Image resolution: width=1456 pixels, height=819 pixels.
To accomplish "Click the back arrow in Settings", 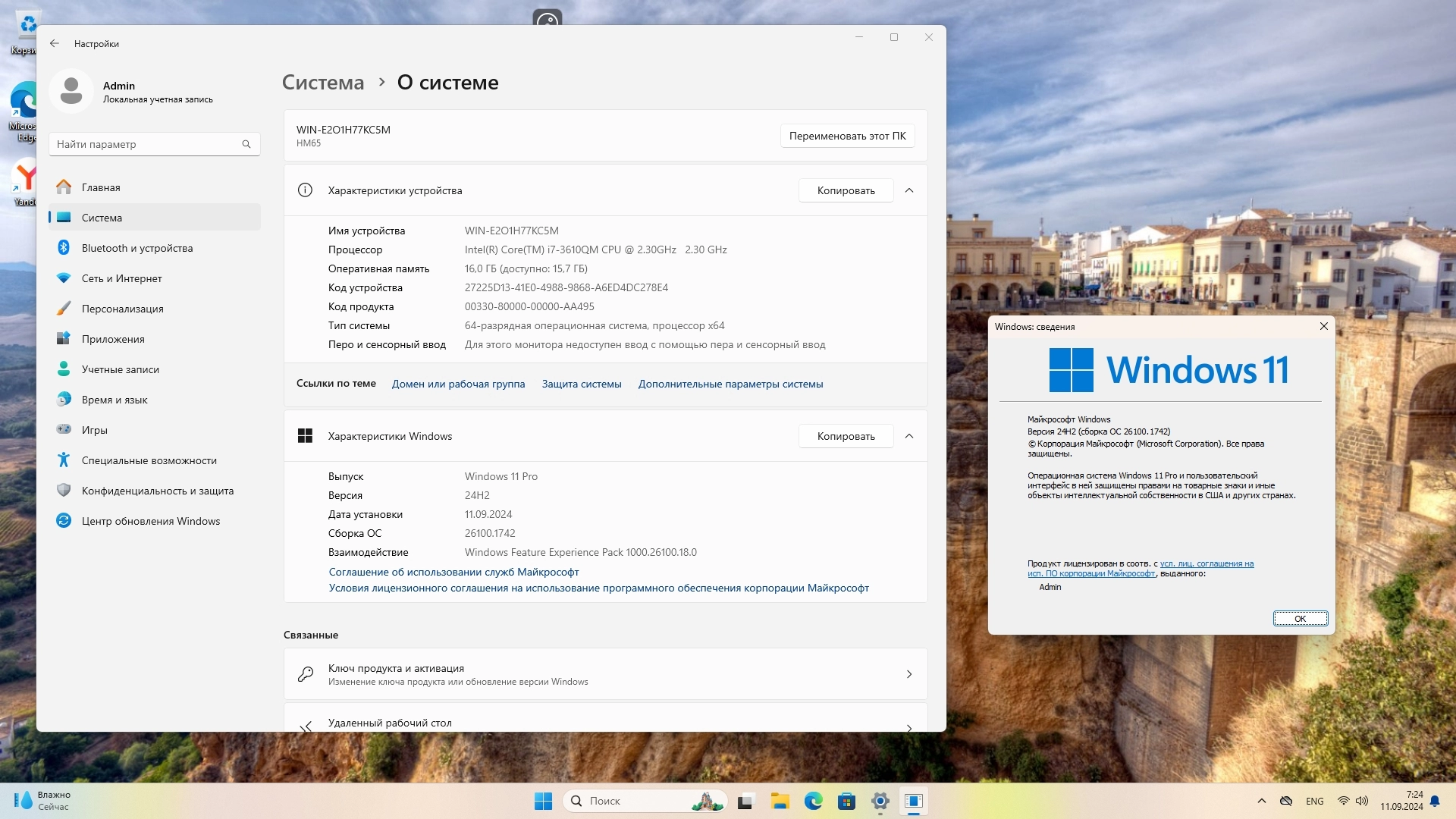I will click(55, 43).
